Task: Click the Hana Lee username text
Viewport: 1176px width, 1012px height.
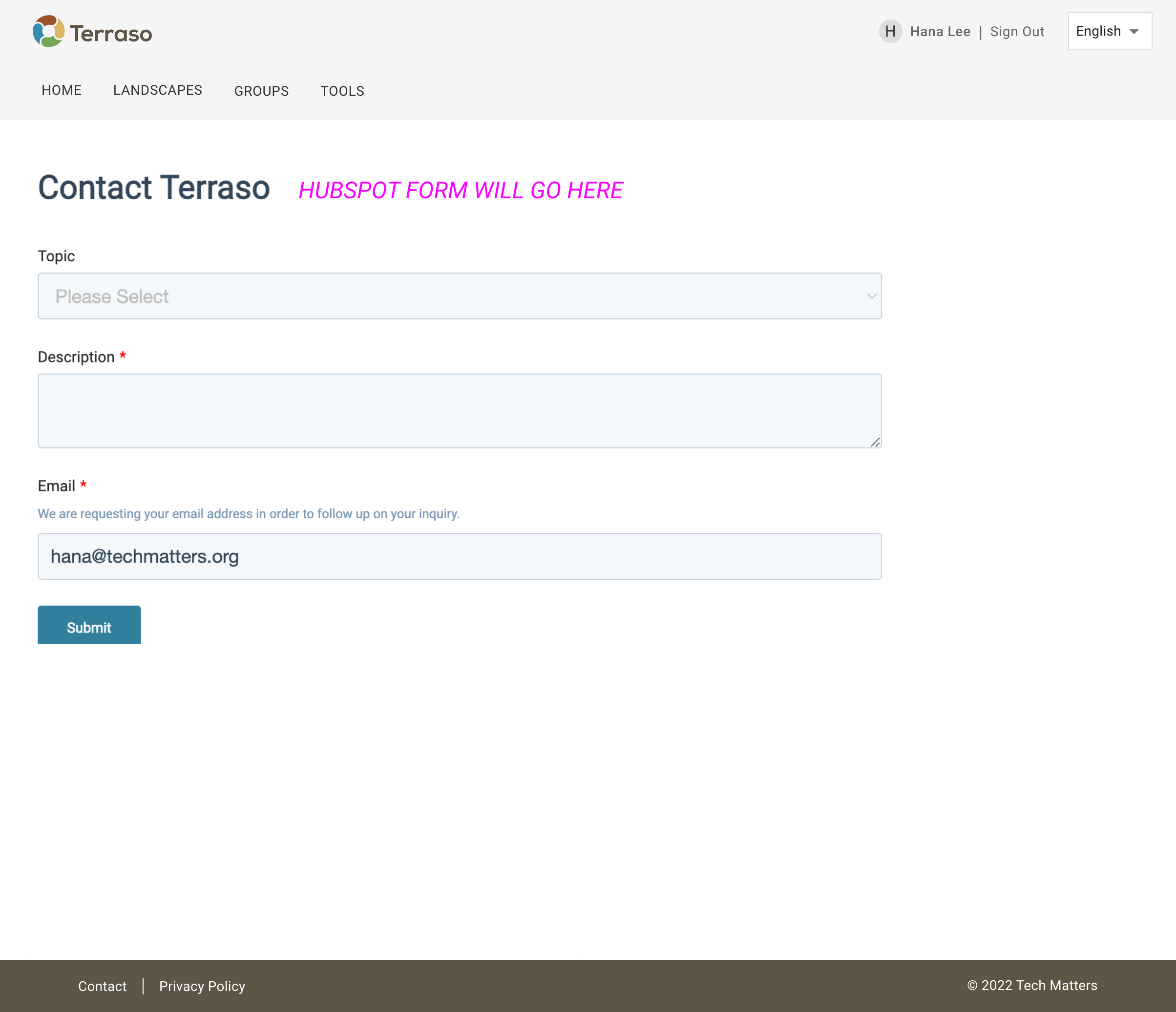Action: (941, 31)
